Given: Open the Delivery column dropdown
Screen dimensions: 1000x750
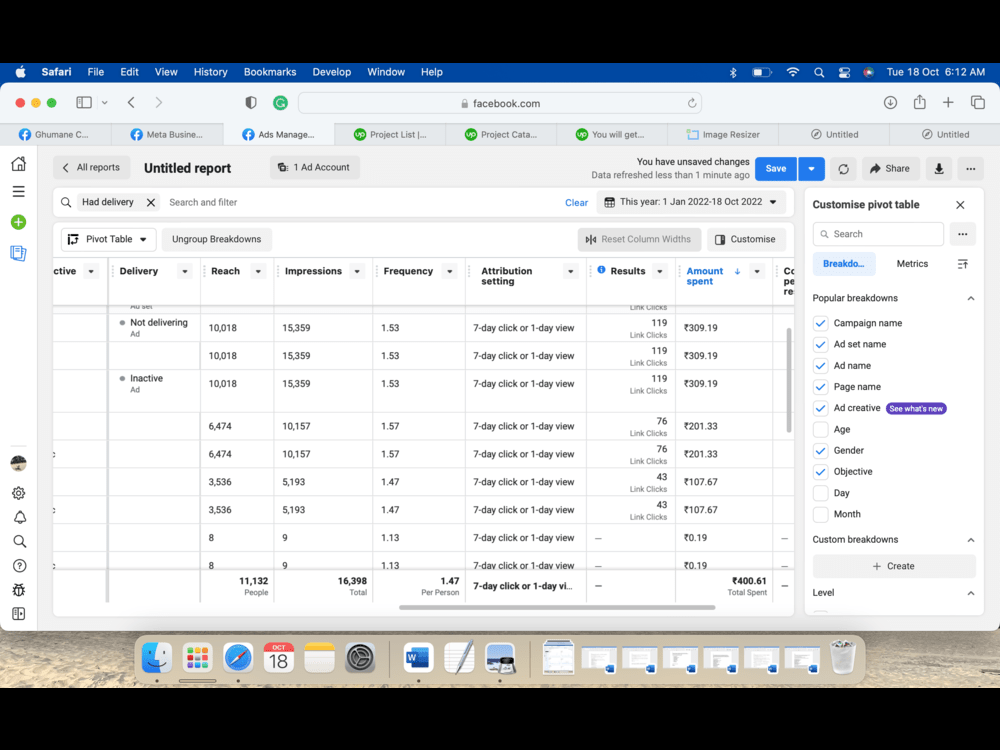Looking at the screenshot, I should 184,271.
